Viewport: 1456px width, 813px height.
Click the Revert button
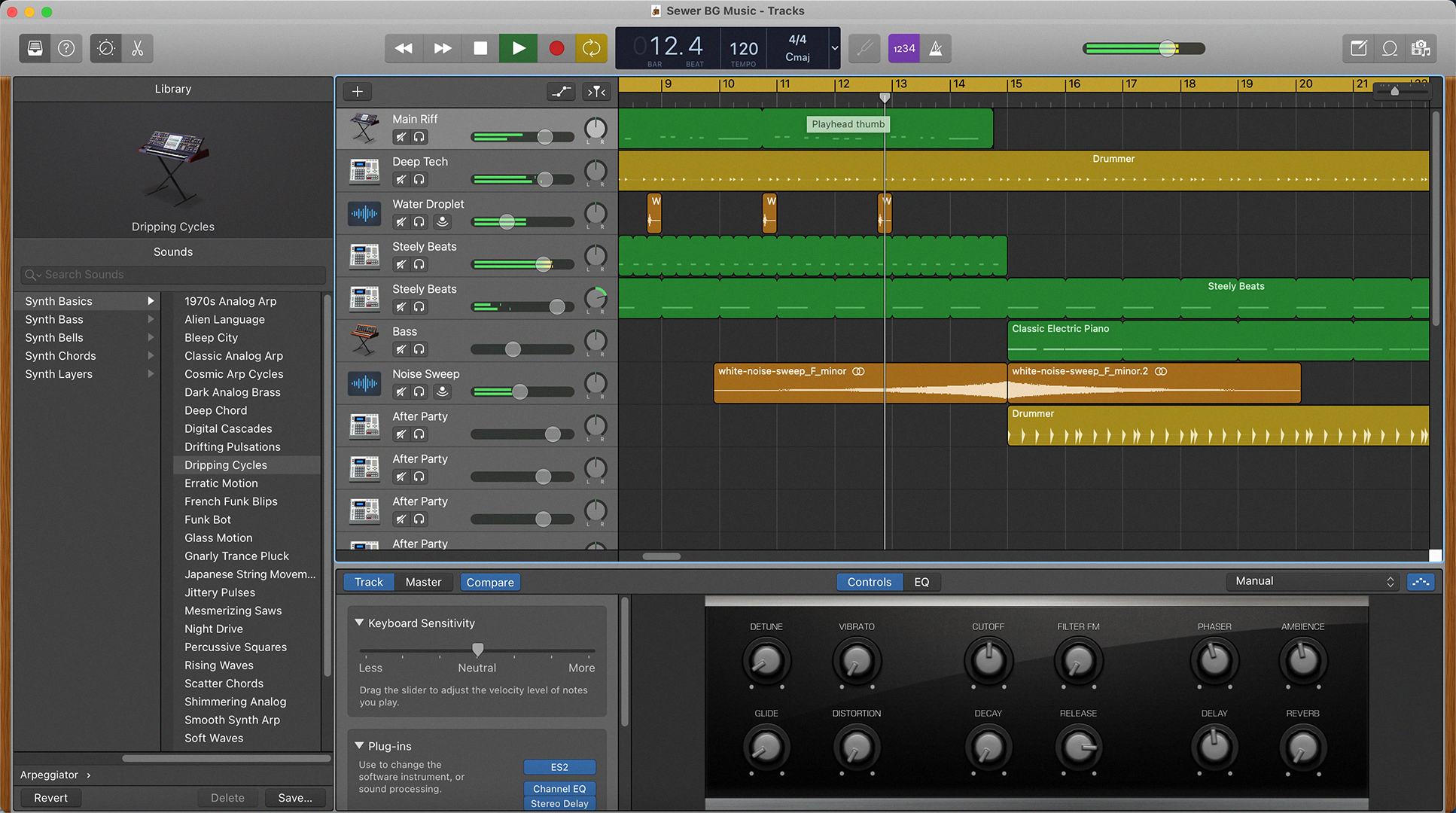pos(50,798)
